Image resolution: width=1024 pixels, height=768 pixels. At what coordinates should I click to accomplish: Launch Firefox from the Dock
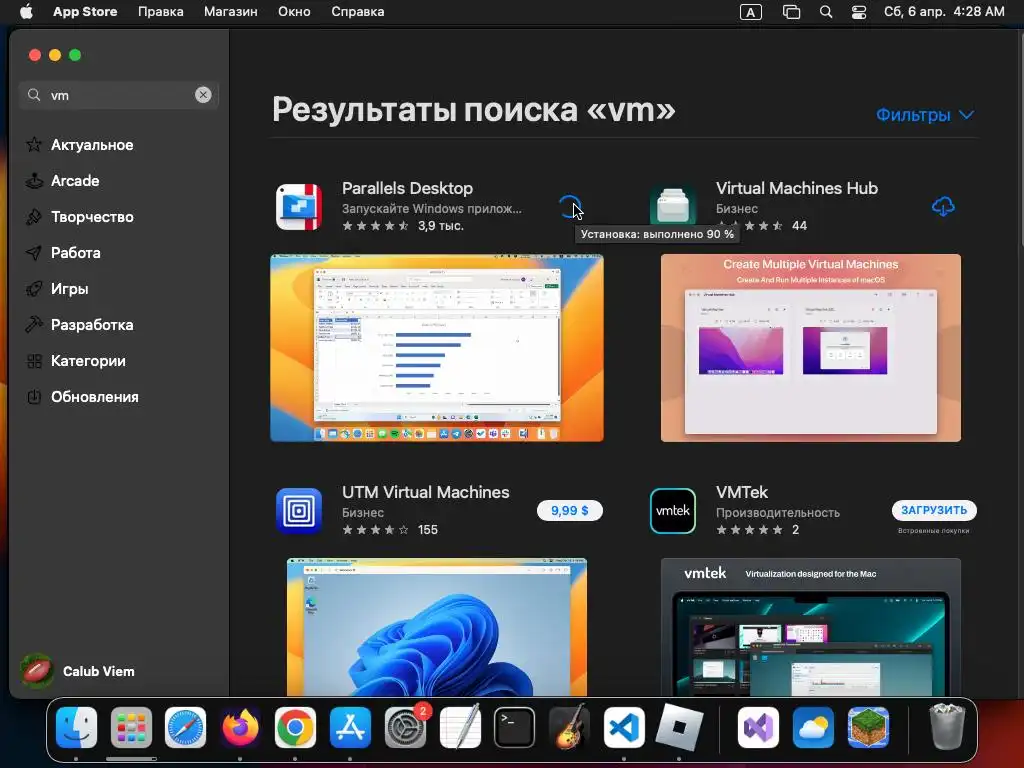[x=240, y=727]
